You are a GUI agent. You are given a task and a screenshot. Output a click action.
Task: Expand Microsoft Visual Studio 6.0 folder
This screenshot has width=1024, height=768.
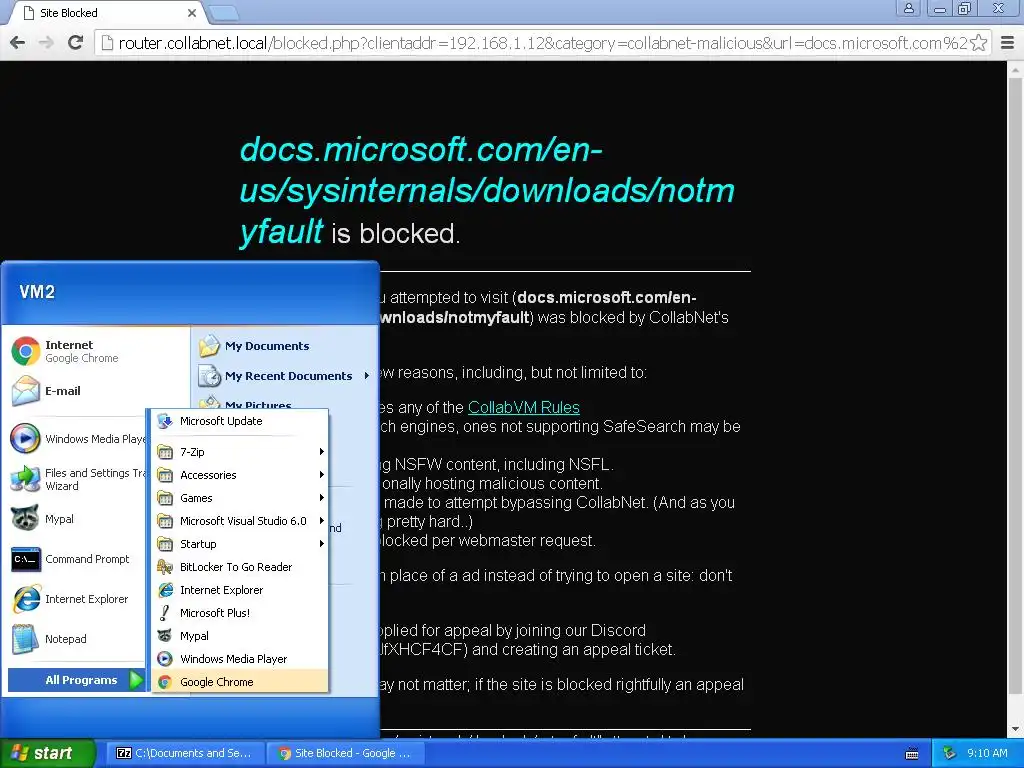pyautogui.click(x=240, y=521)
